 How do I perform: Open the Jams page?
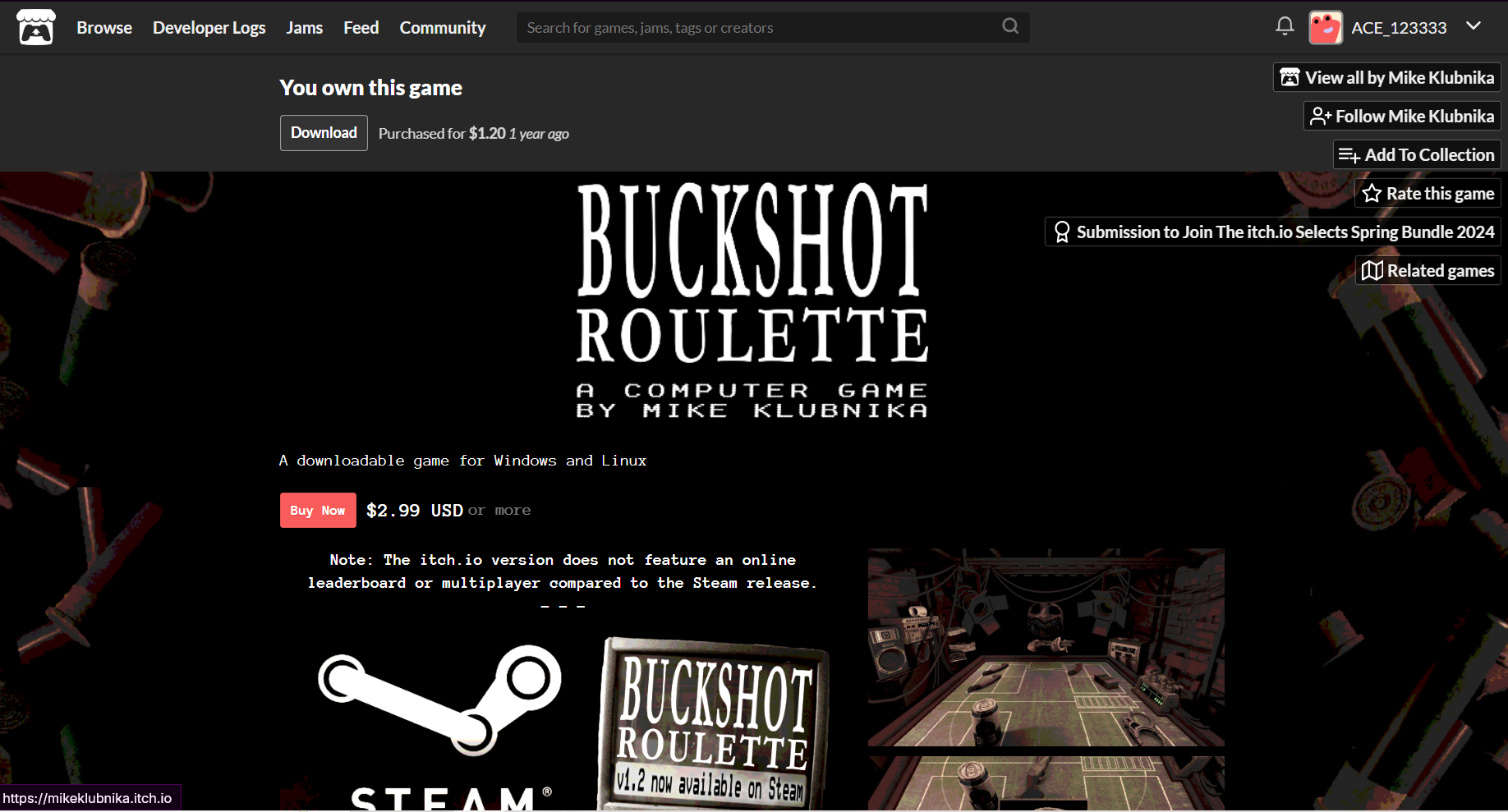pyautogui.click(x=305, y=27)
